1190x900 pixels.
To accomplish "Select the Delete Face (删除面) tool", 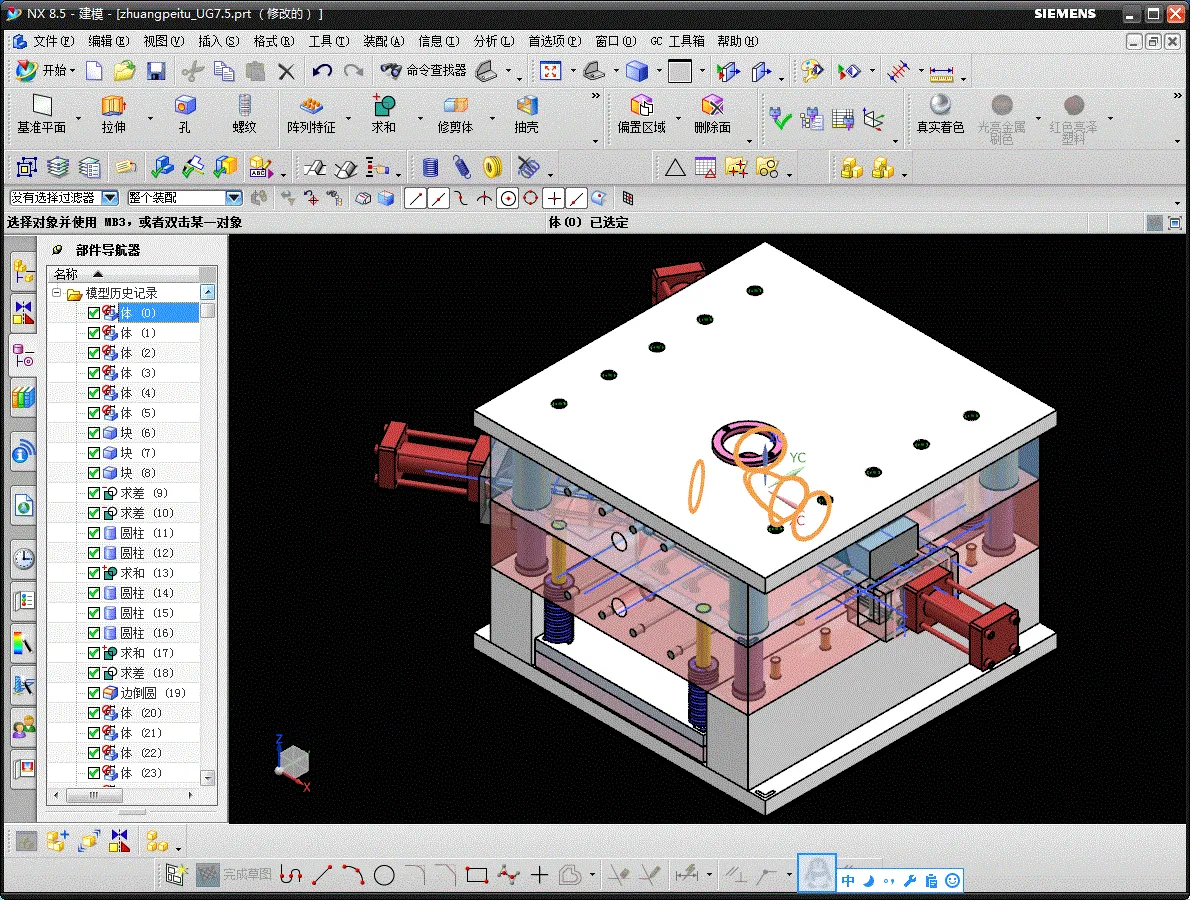I will tap(713, 115).
